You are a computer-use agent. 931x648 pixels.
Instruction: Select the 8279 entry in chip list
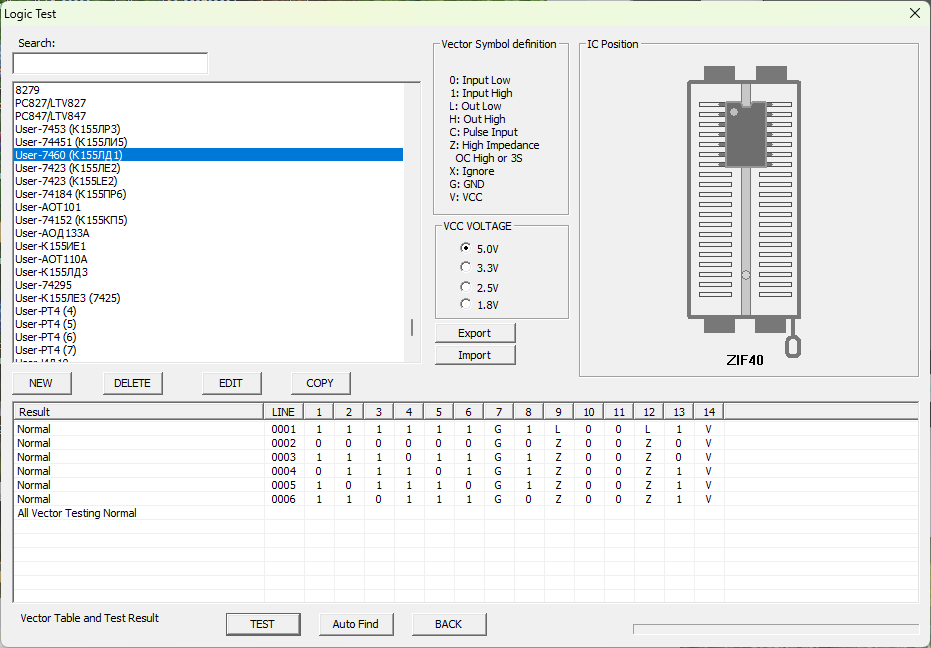[x=28, y=90]
